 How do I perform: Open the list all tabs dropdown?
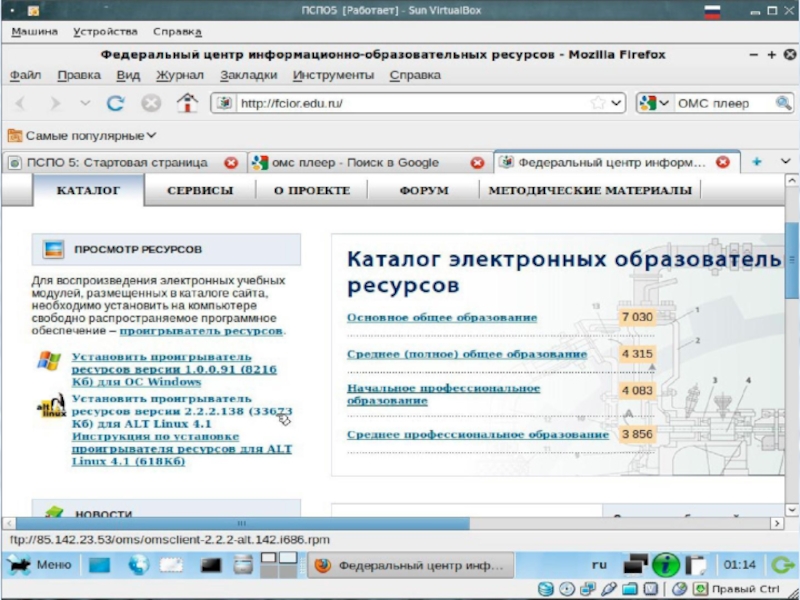click(x=786, y=161)
